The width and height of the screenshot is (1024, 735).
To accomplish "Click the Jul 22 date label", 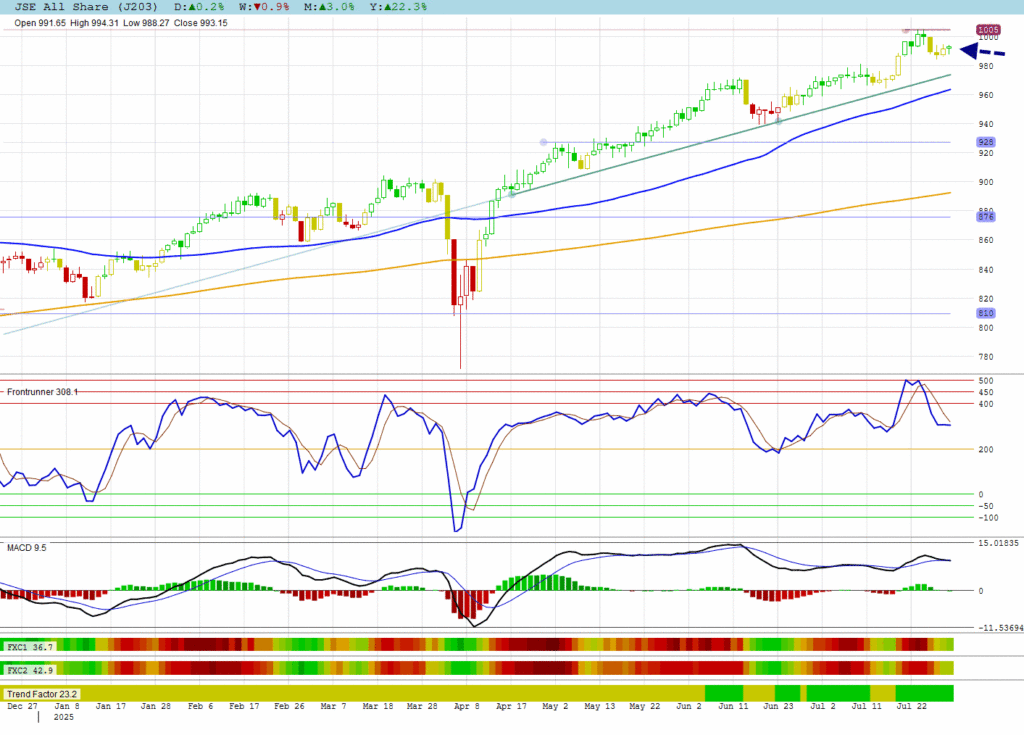I will pos(912,706).
